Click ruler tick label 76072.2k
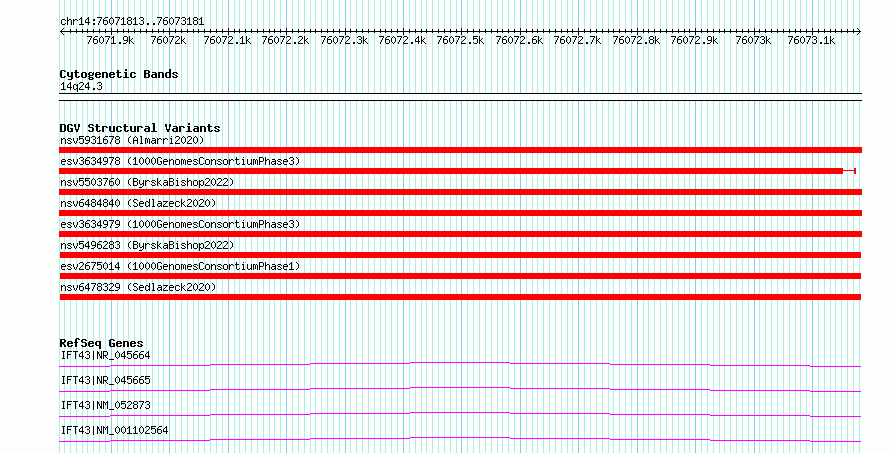The width and height of the screenshot is (890, 453). [286, 40]
